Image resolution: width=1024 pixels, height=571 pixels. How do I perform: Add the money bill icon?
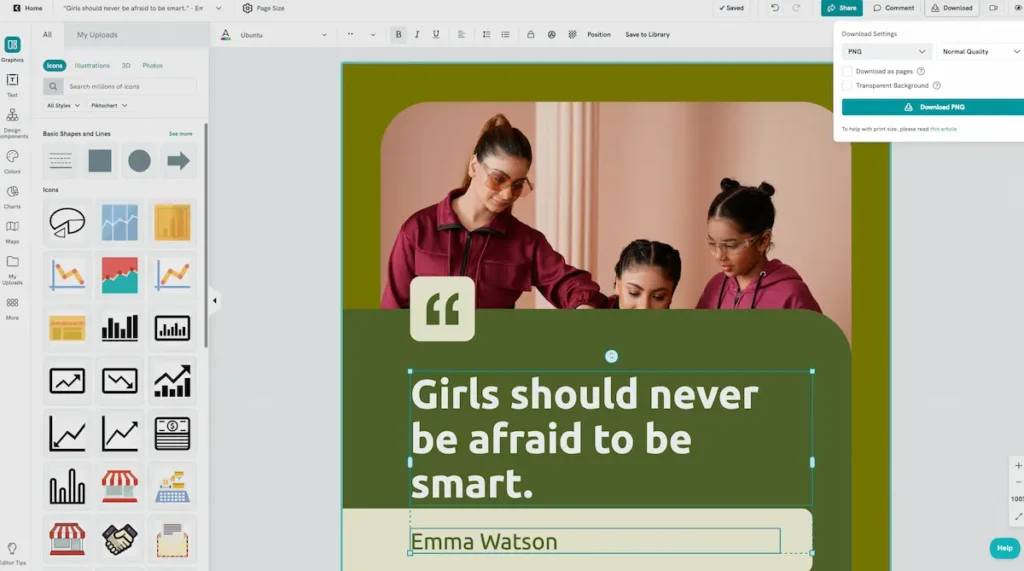pyautogui.click(x=172, y=433)
